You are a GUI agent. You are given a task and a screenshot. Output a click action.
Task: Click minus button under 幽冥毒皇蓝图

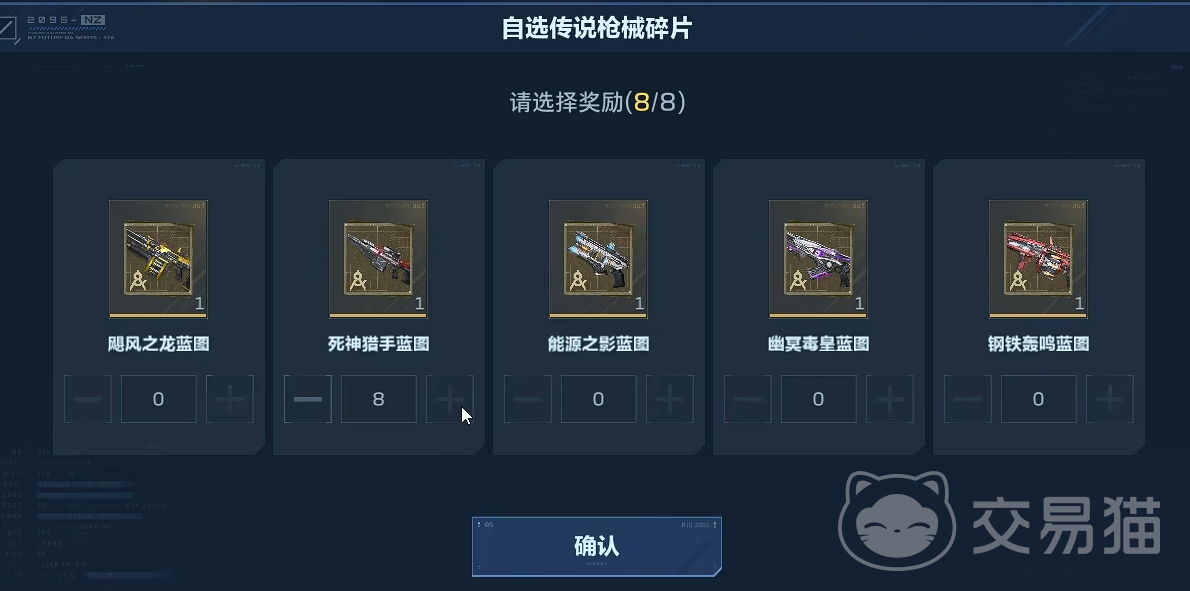748,399
